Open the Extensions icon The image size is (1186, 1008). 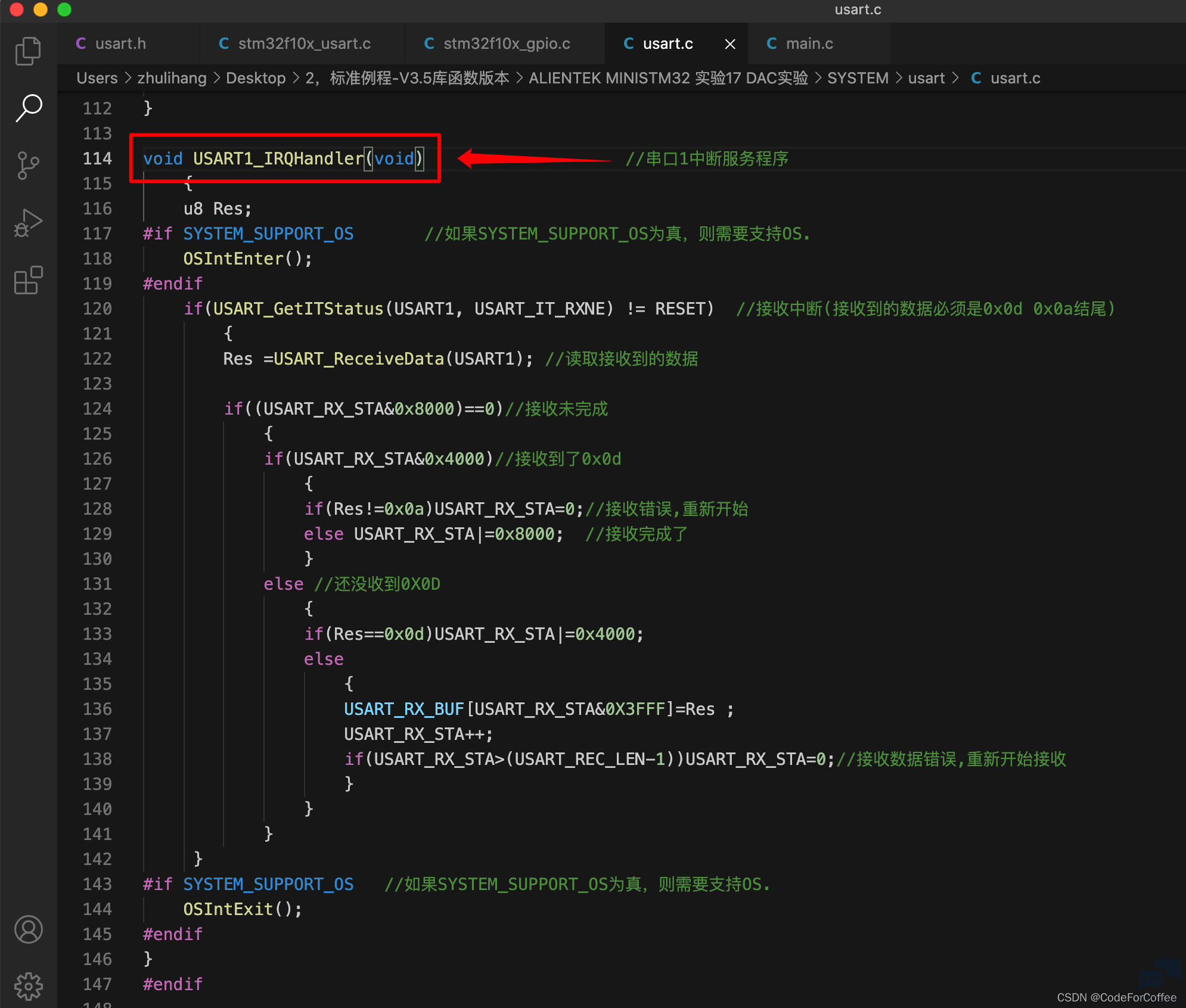[28, 280]
